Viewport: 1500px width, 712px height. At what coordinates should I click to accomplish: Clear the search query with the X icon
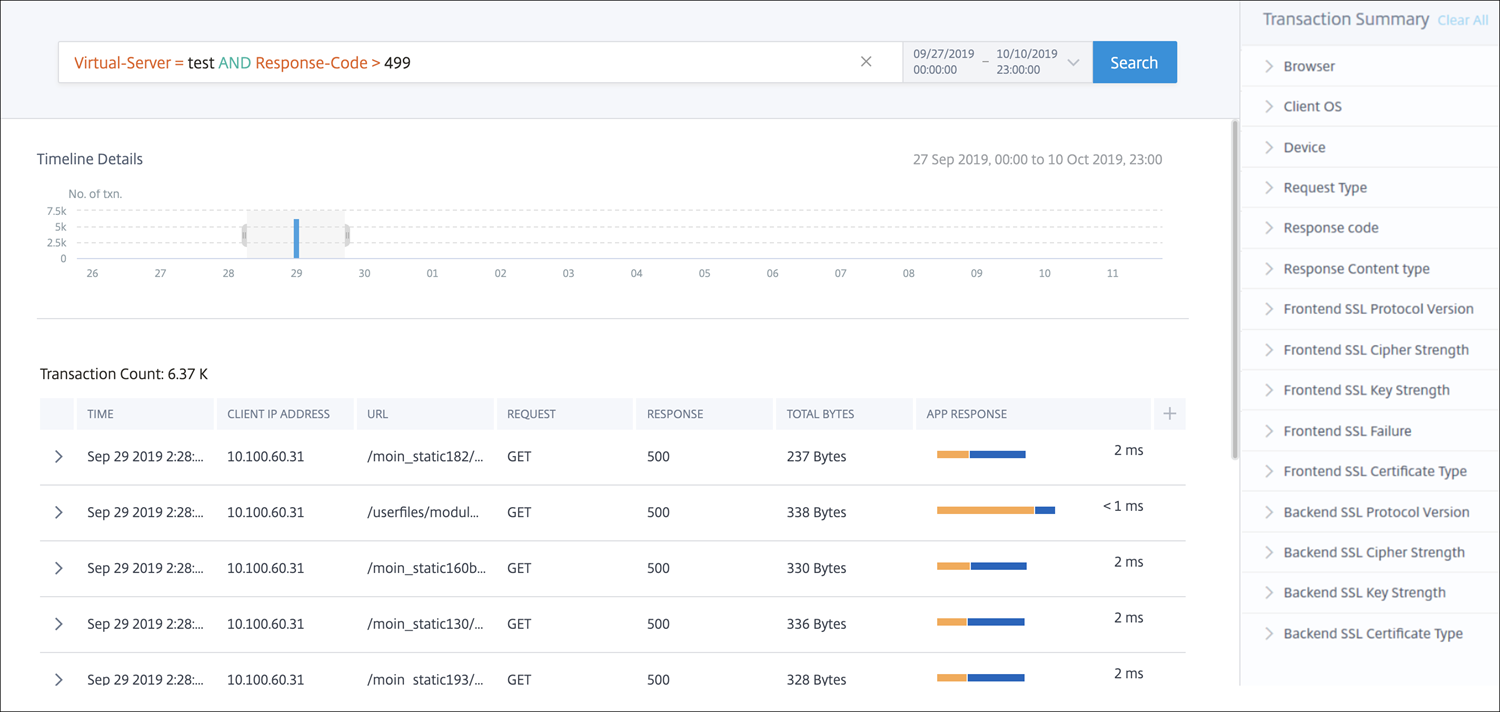click(x=866, y=62)
